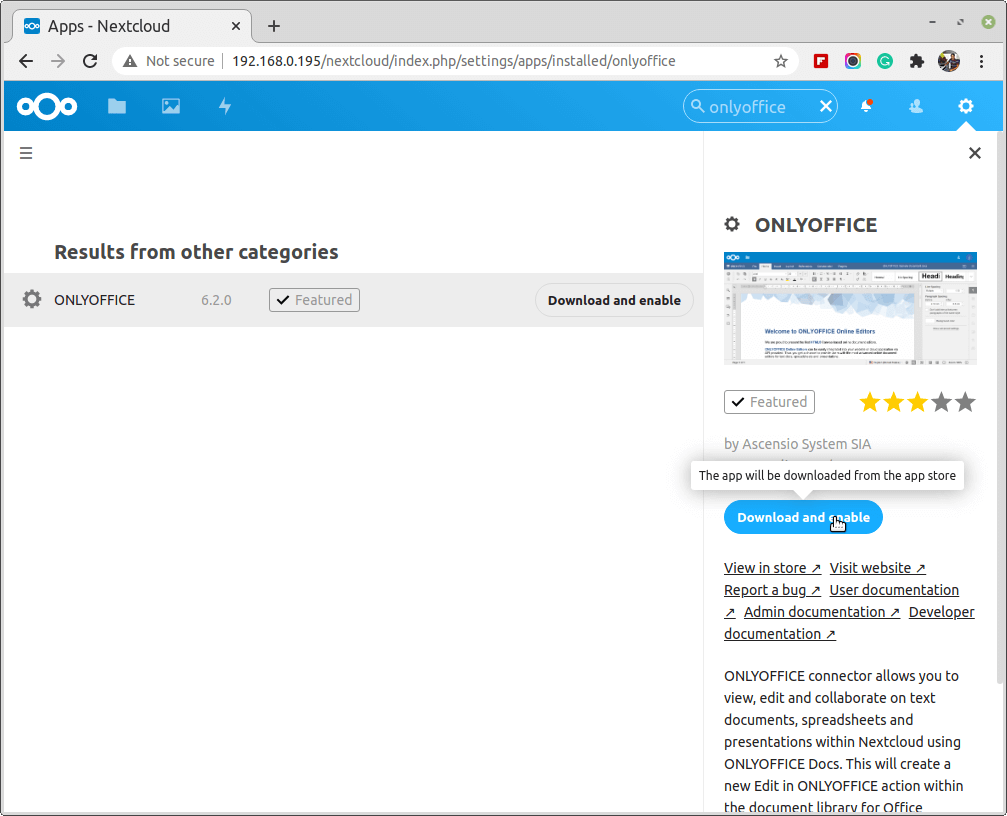This screenshot has height=816, width=1007.
Task: Open the Activity lightning icon
Action: (x=225, y=106)
